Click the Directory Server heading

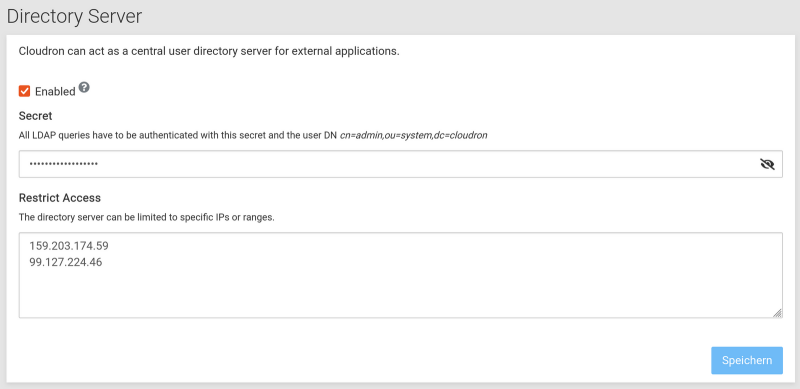(x=74, y=16)
